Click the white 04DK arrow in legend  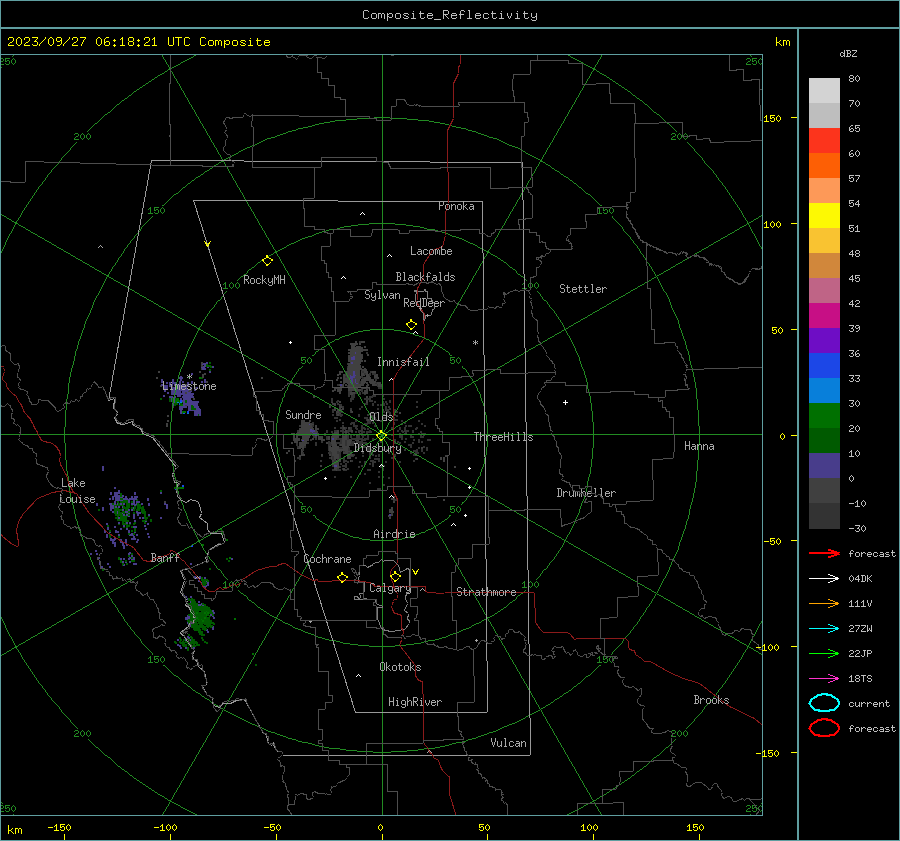(x=824, y=578)
